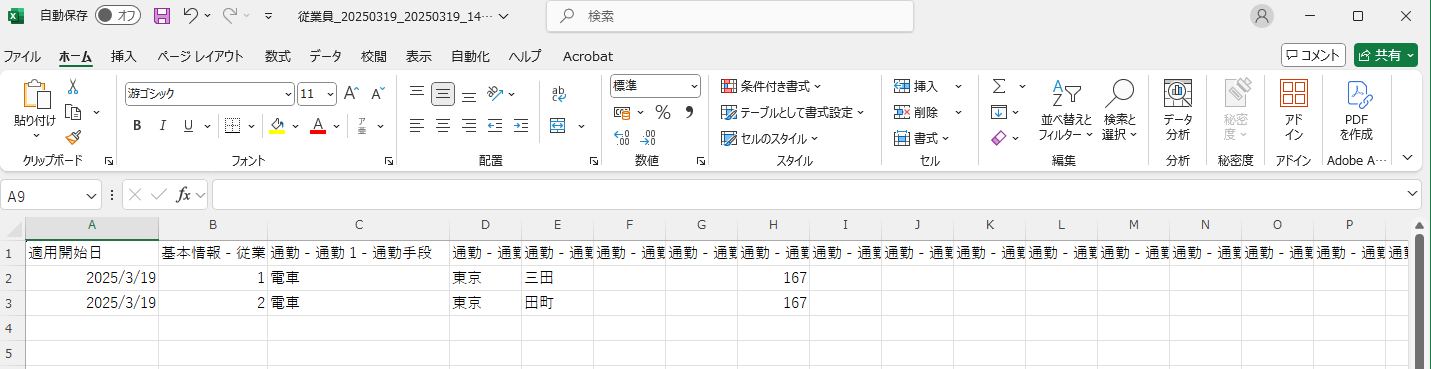Image resolution: width=1431 pixels, height=369 pixels.
Task: Open Cell Styles dropdown
Action: [770, 138]
